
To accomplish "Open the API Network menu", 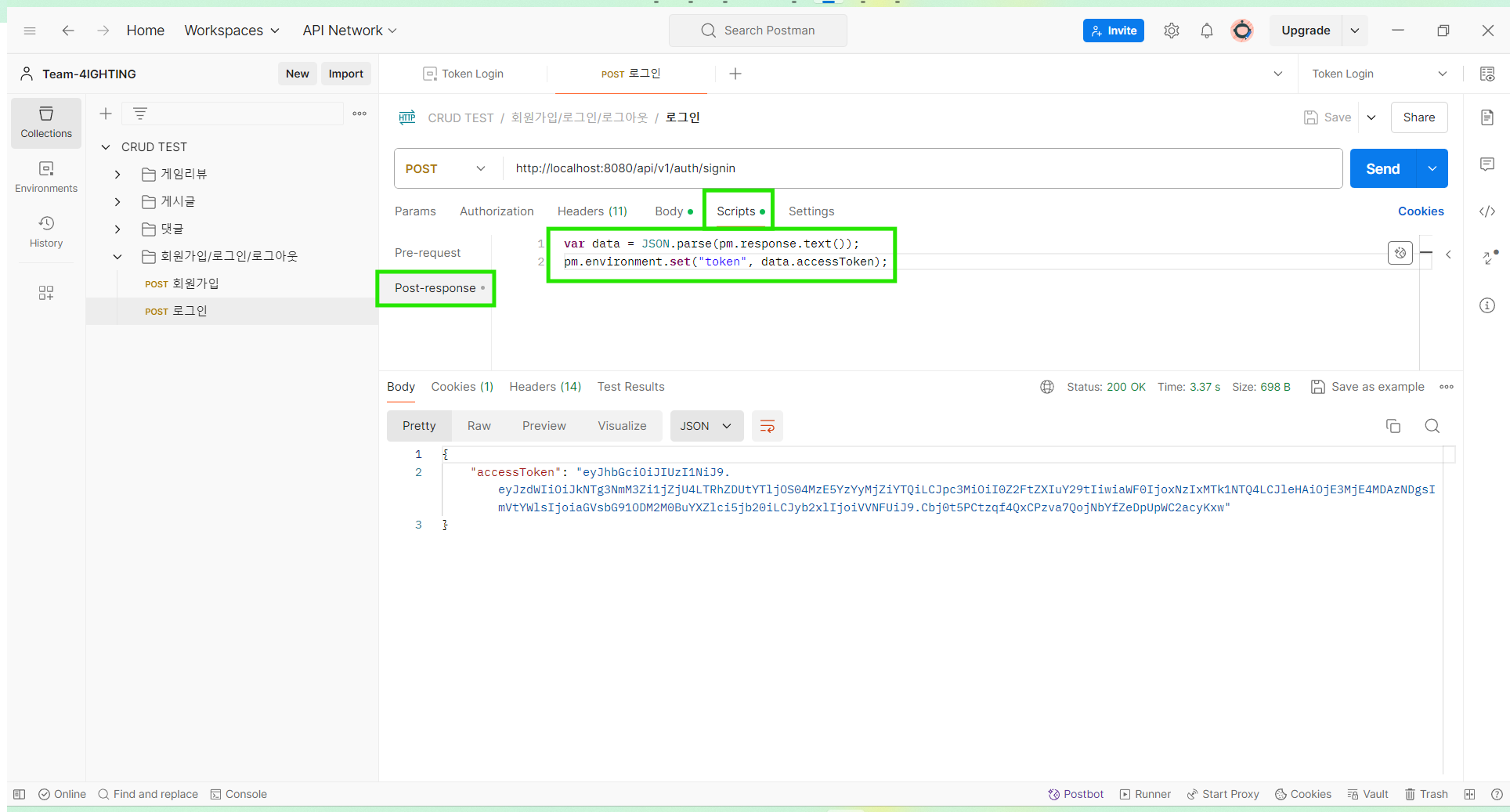I will [x=349, y=31].
